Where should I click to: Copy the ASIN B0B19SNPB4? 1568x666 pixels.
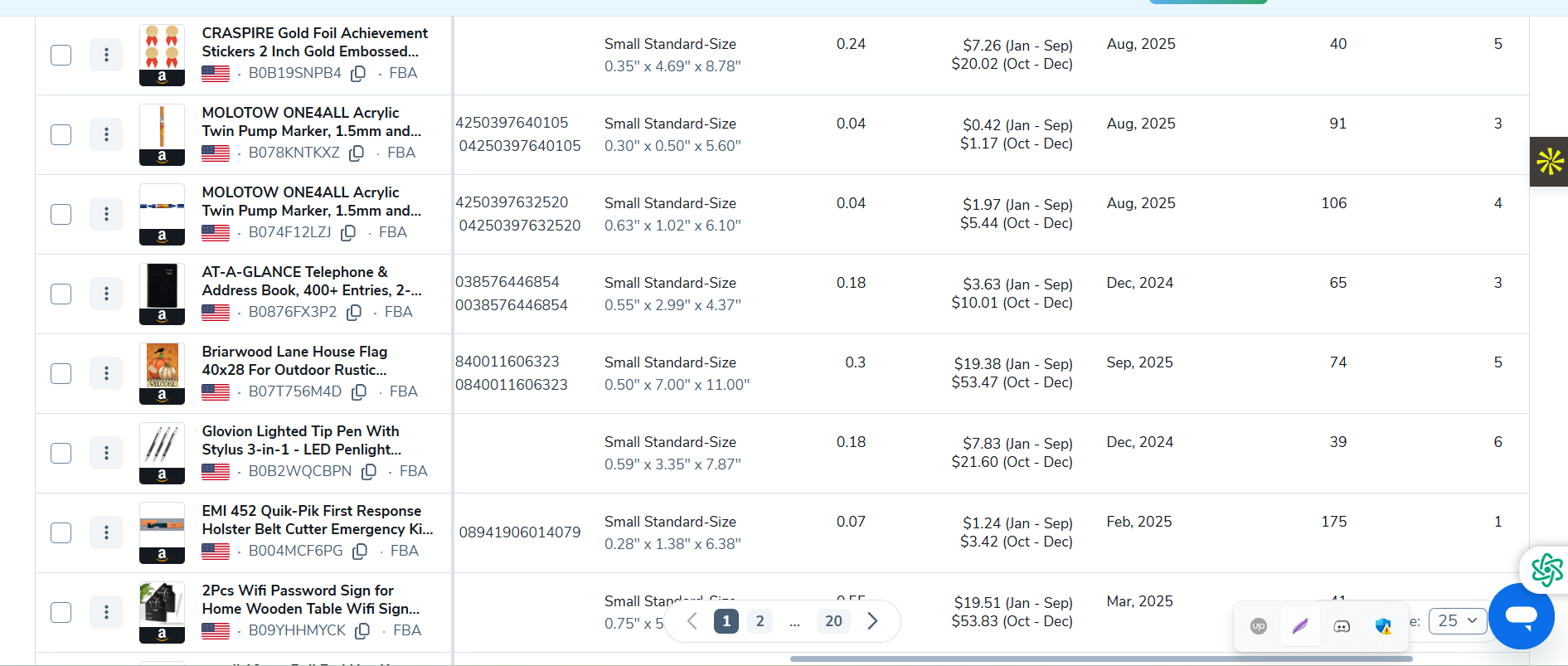click(358, 74)
